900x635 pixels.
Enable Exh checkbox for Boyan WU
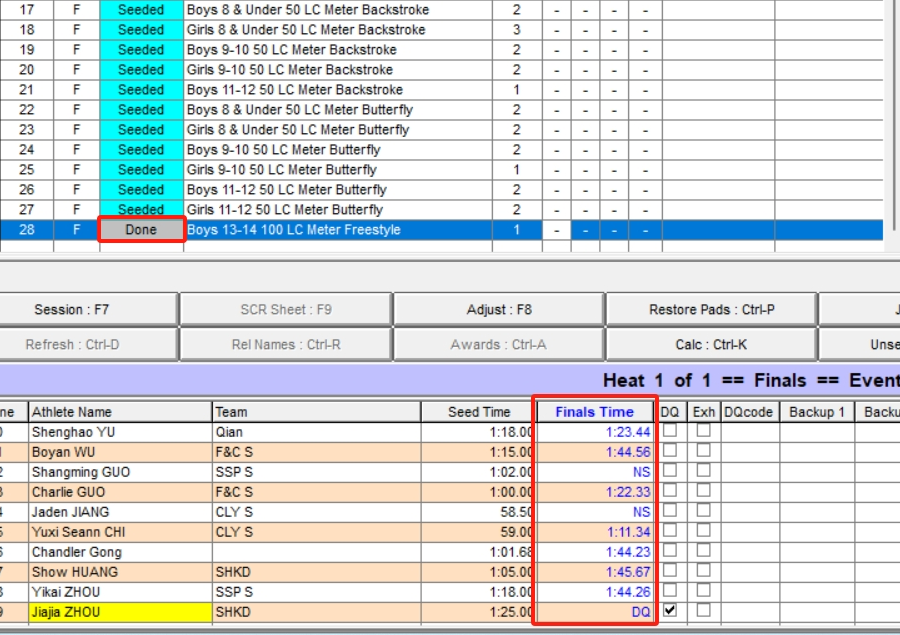coord(704,450)
